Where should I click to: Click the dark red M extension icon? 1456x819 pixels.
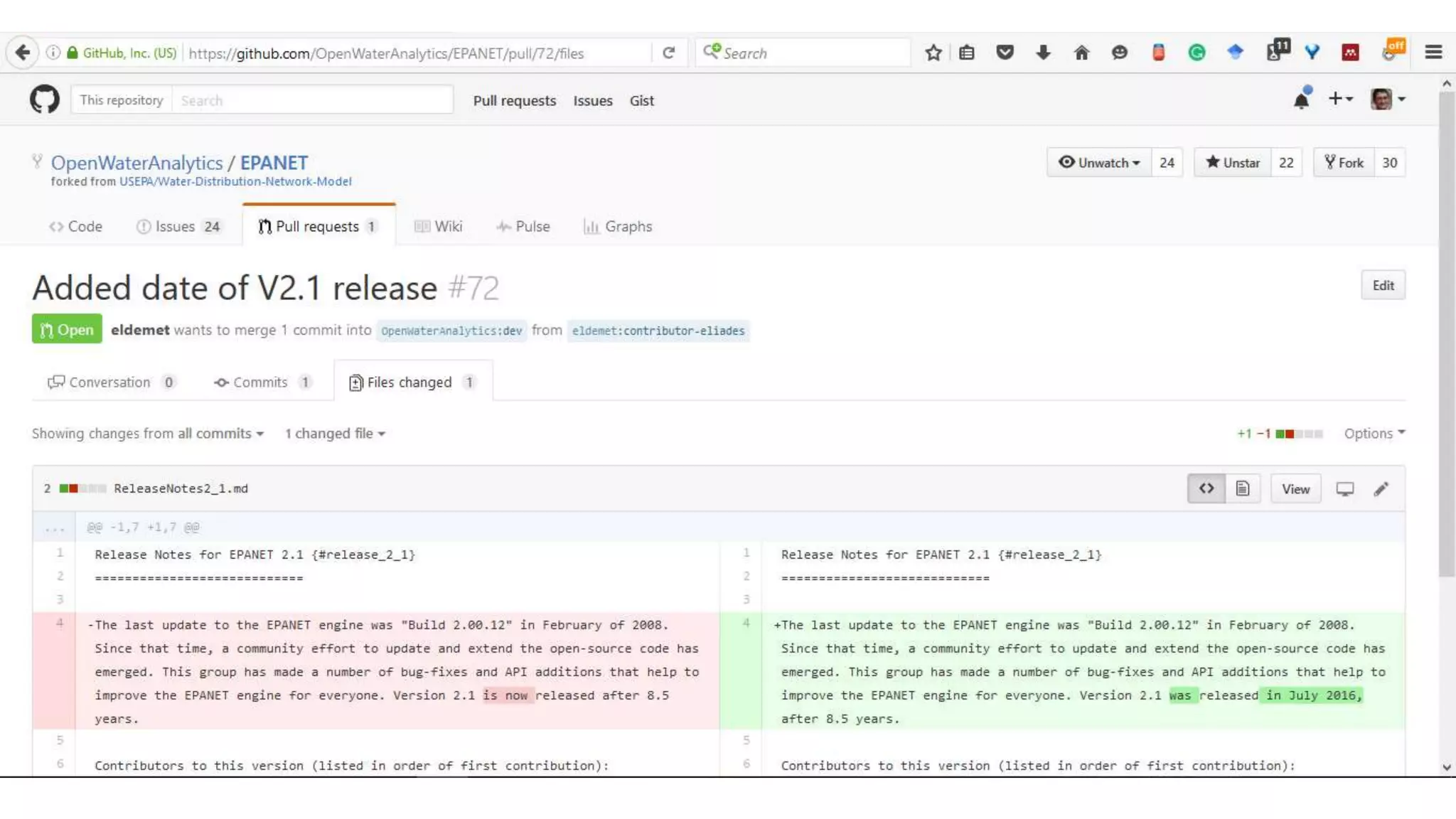(1350, 53)
